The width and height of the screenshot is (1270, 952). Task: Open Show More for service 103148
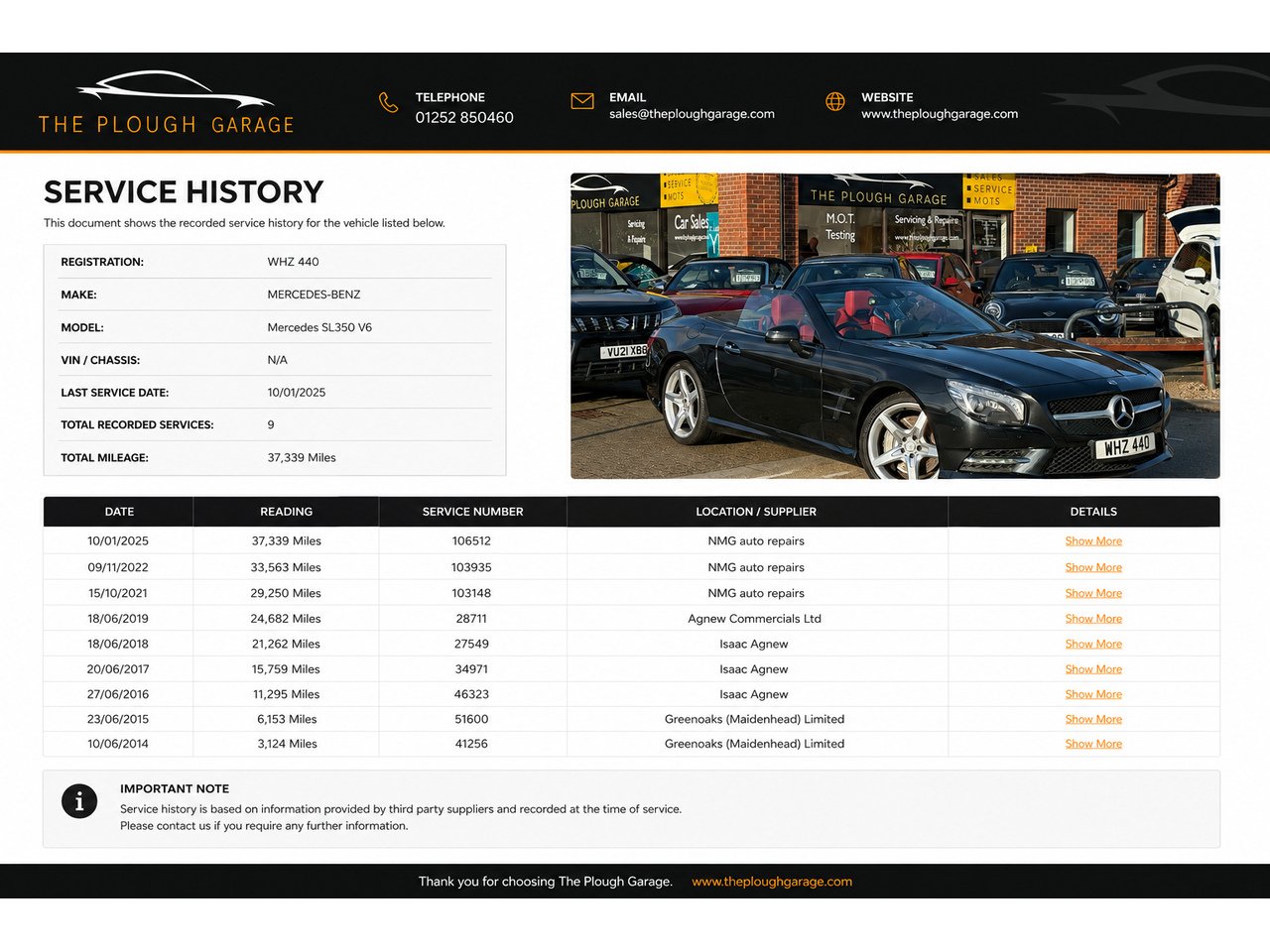tap(1093, 593)
